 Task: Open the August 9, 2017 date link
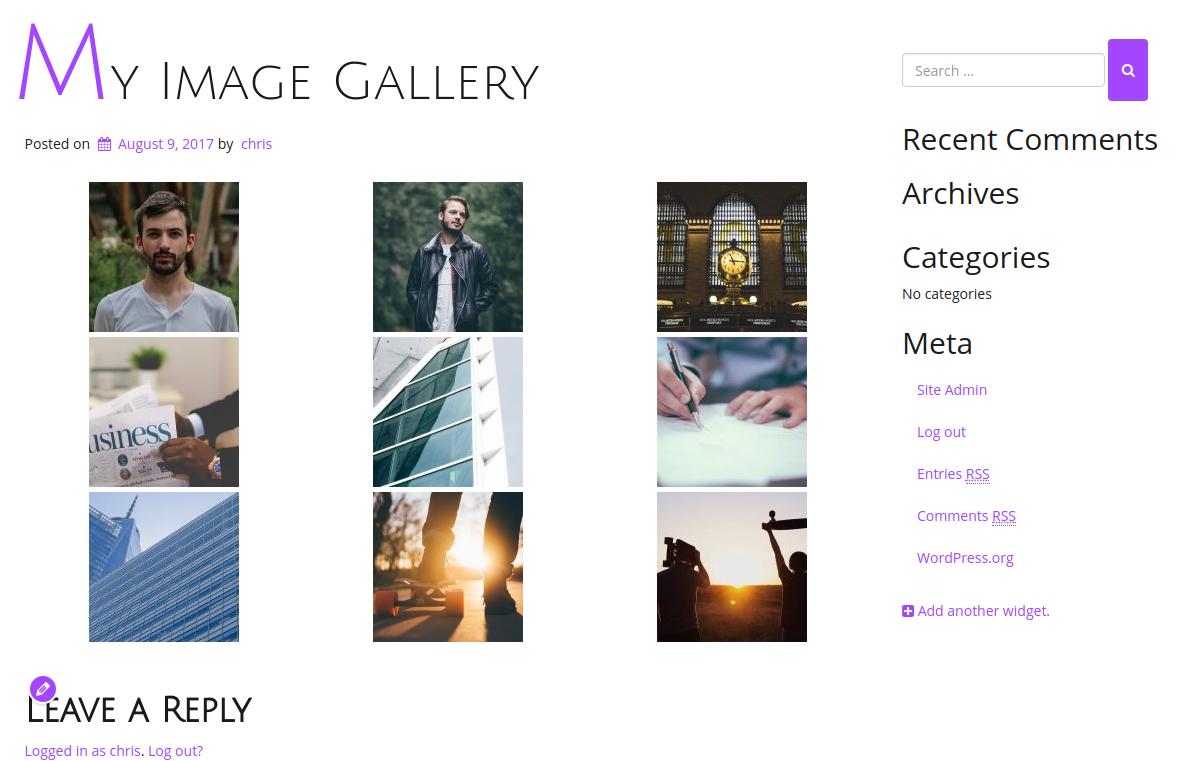166,144
